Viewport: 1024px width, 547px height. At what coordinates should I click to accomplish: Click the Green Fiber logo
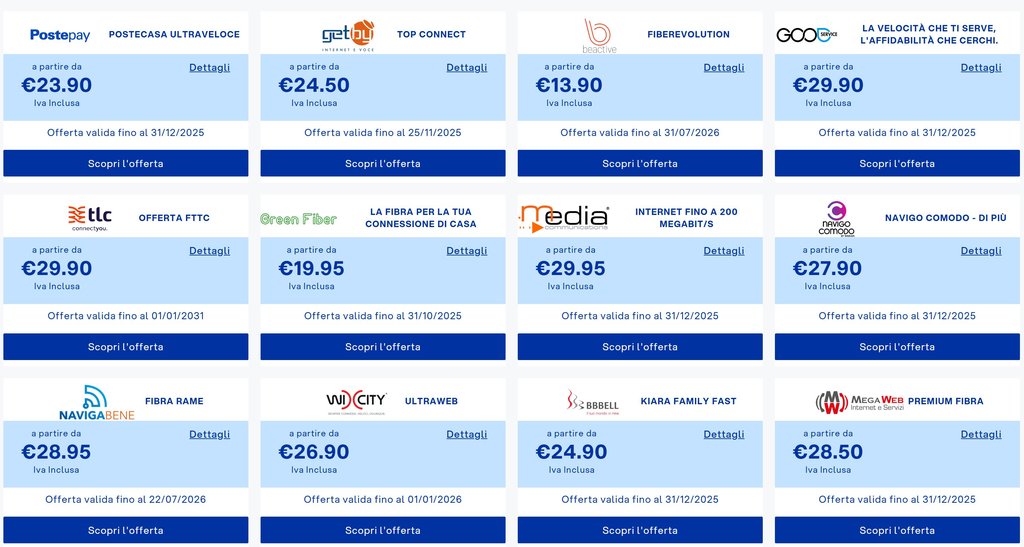click(298, 219)
